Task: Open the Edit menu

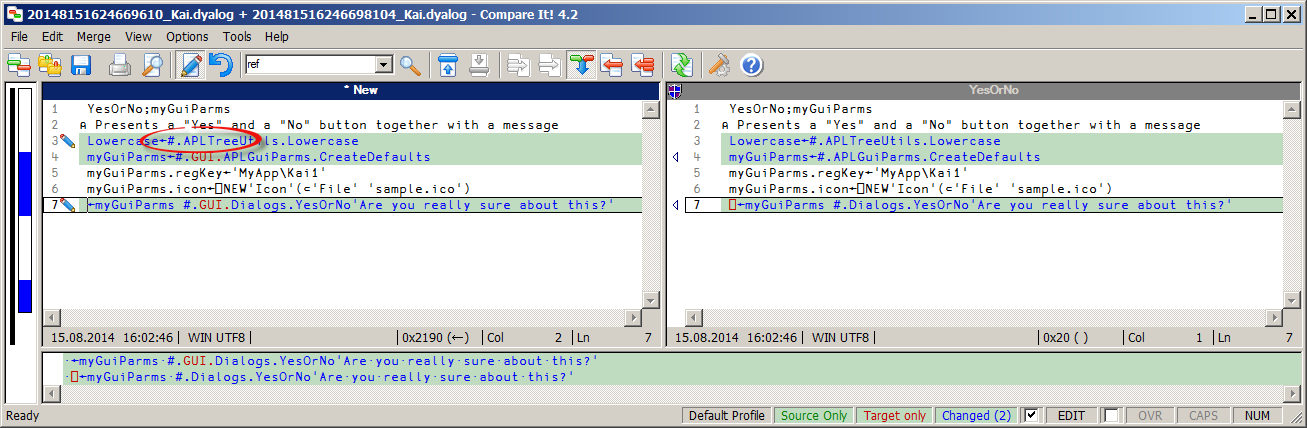Action: pyautogui.click(x=52, y=36)
